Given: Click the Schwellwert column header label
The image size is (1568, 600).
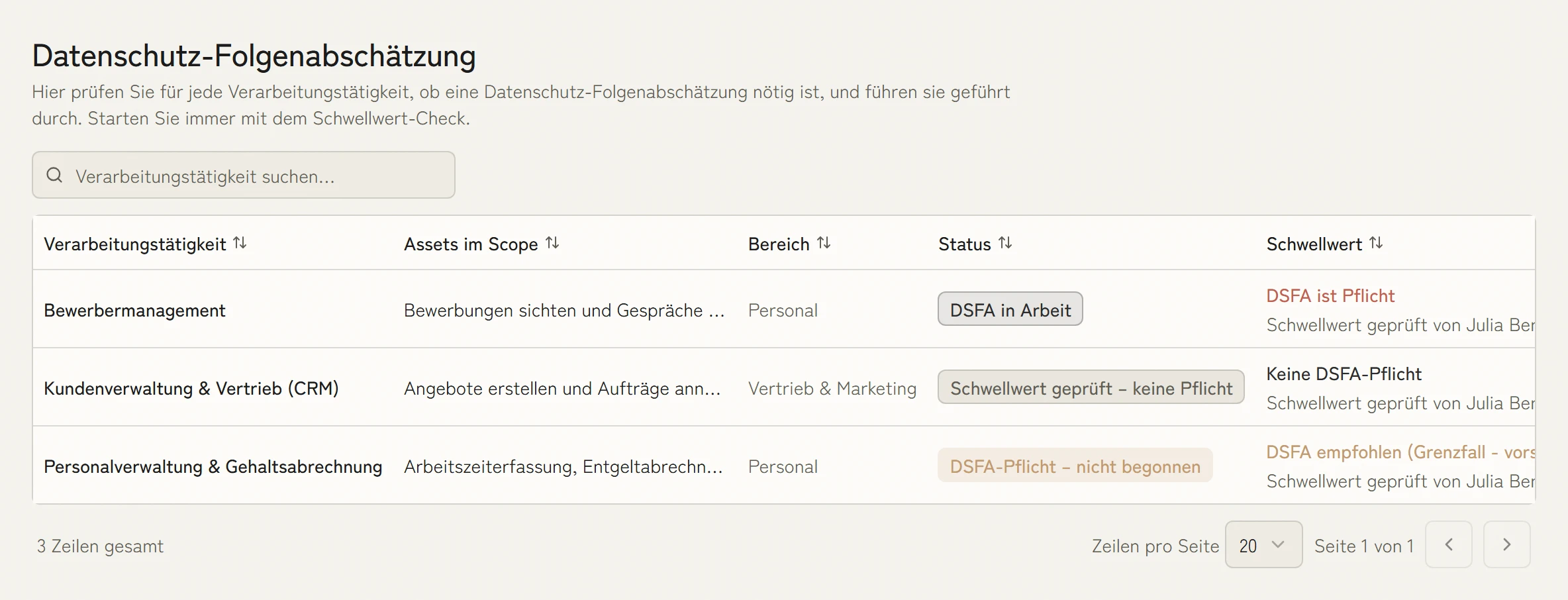Looking at the screenshot, I should coord(1314,244).
